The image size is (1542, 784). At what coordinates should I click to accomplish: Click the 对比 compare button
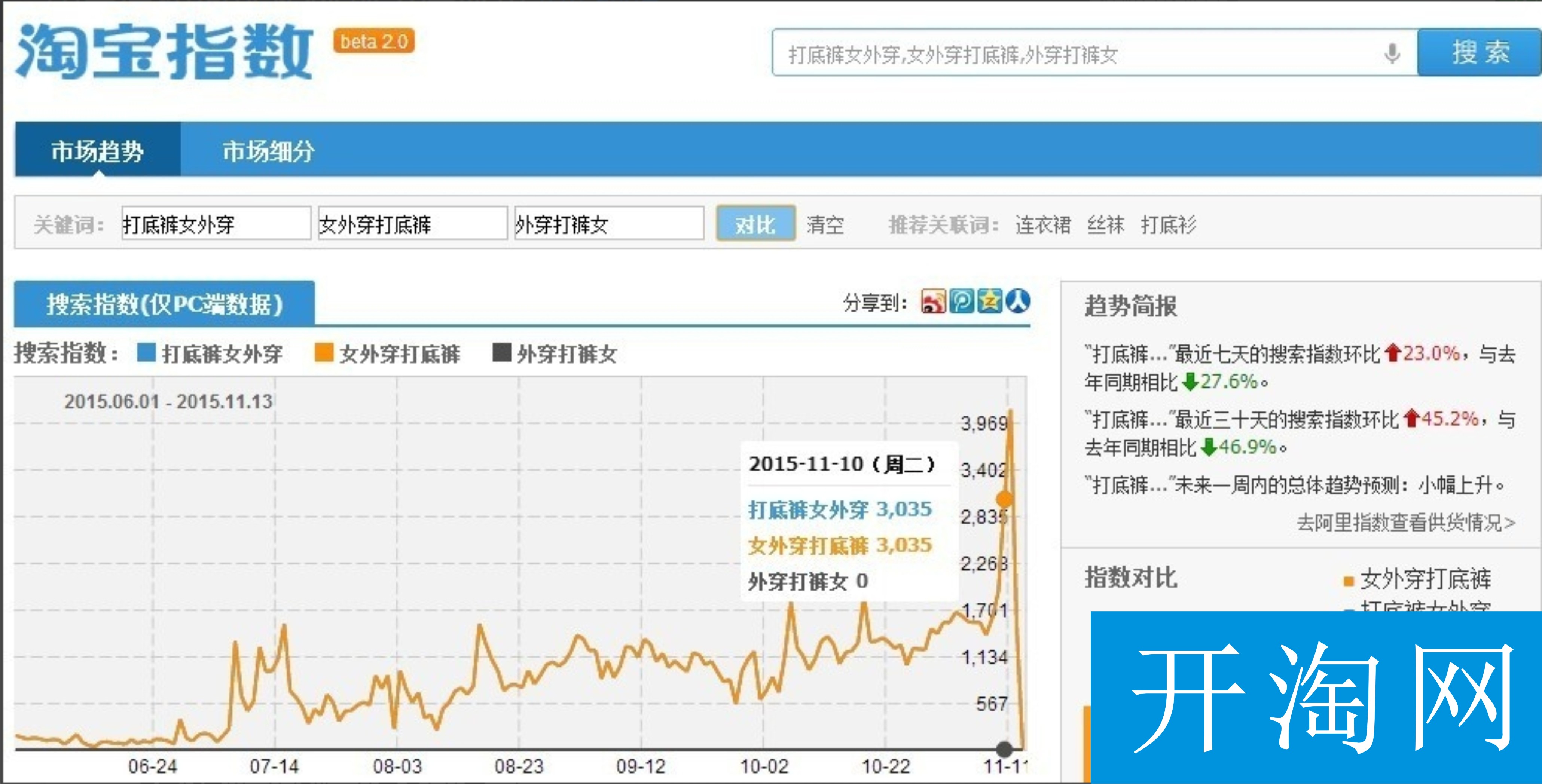tap(755, 223)
